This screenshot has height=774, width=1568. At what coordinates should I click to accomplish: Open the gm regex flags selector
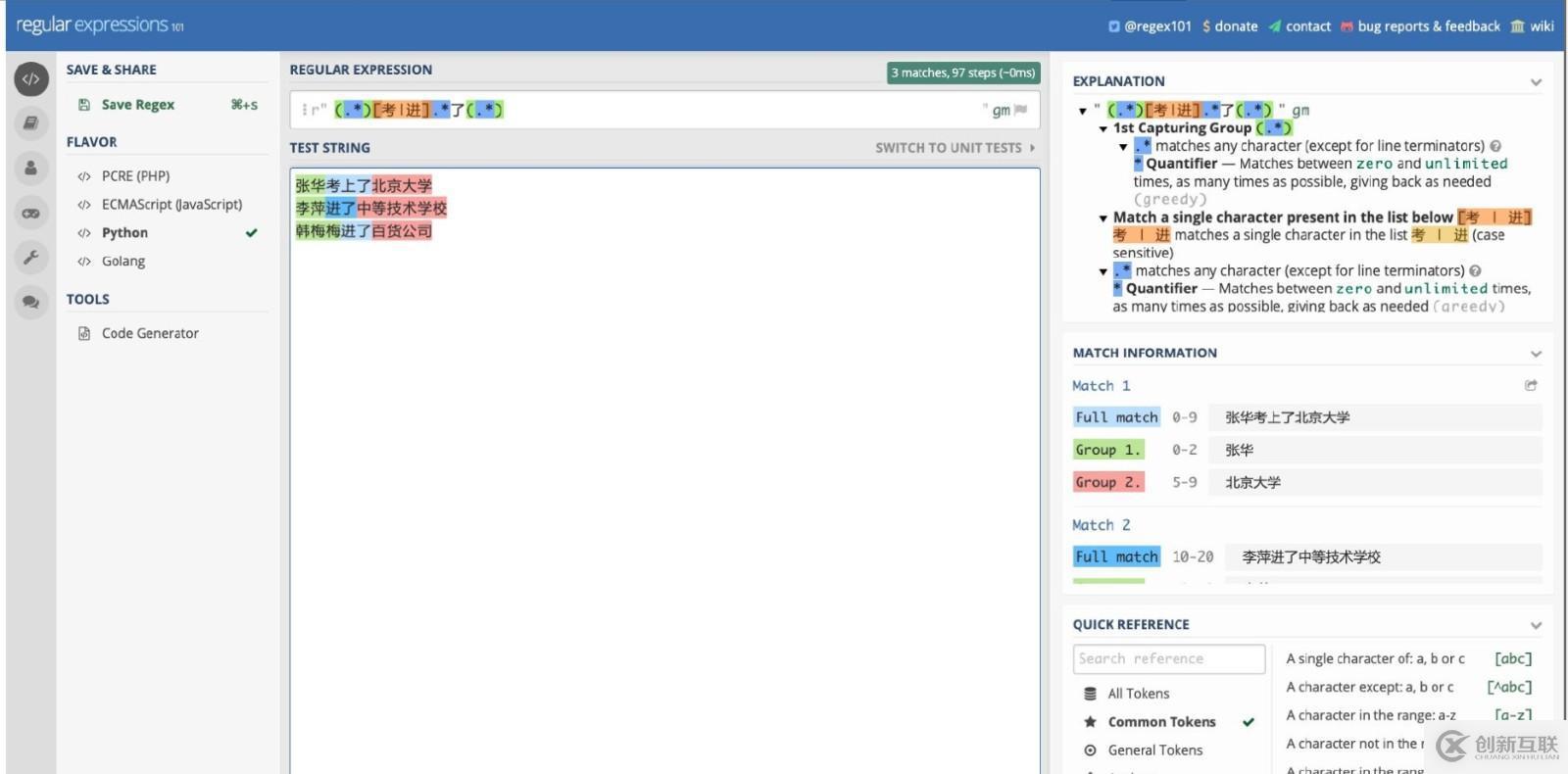point(1009,110)
